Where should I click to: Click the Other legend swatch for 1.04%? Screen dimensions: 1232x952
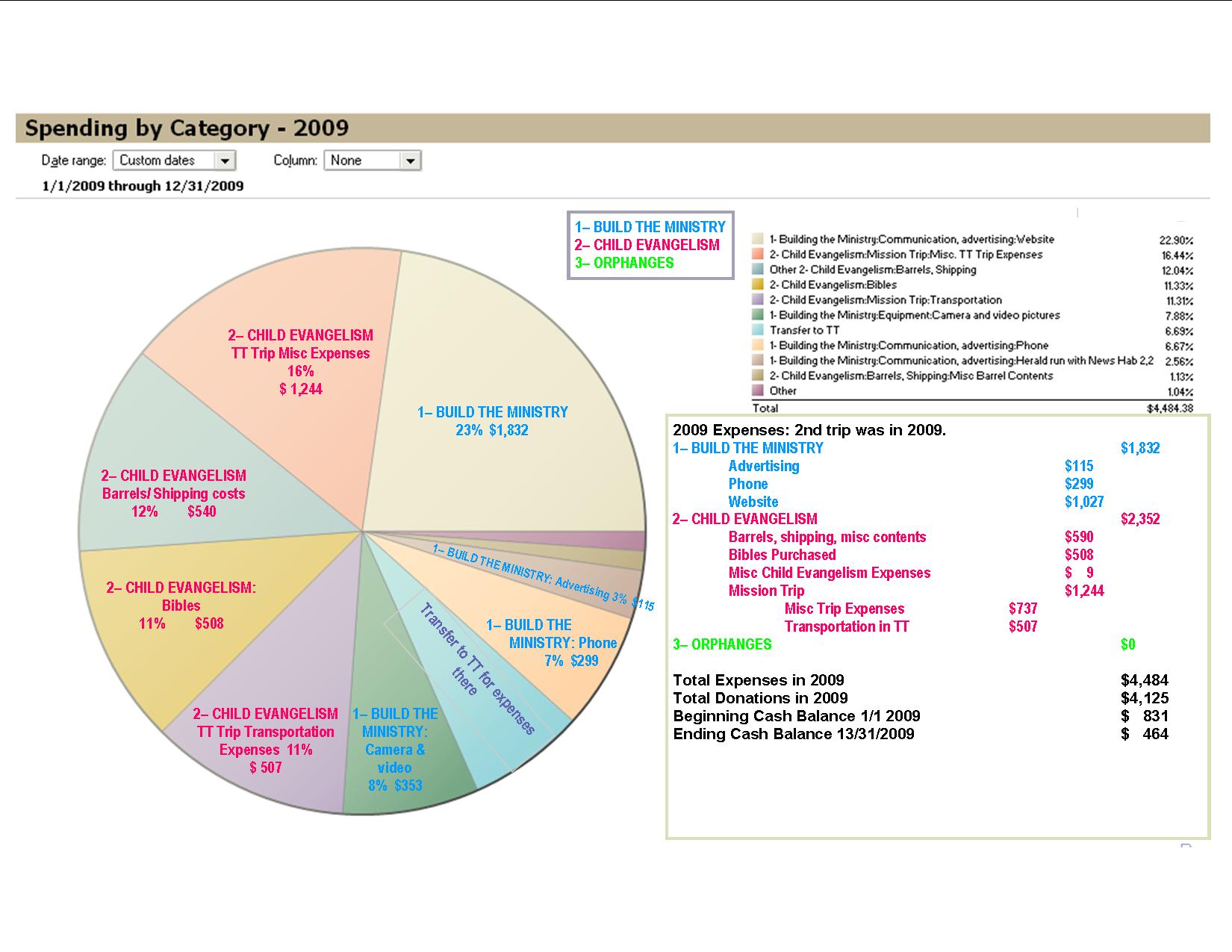[758, 391]
